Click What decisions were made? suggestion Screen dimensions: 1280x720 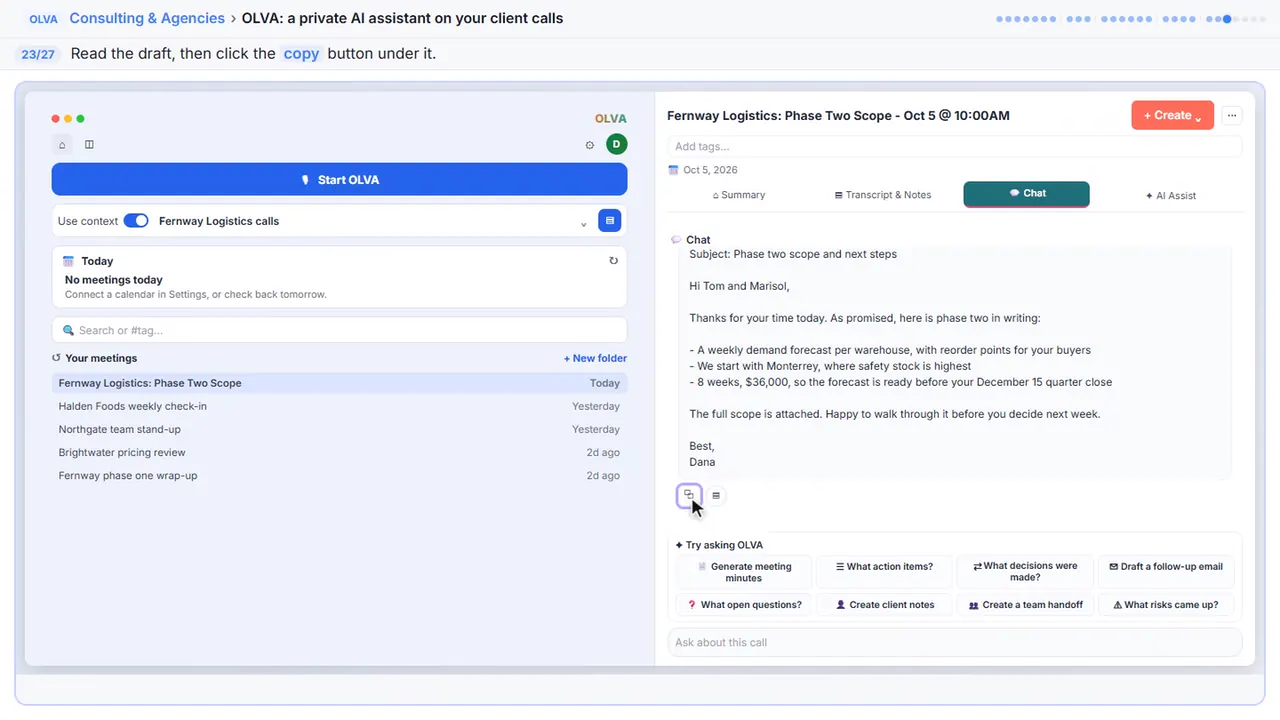tap(1025, 572)
